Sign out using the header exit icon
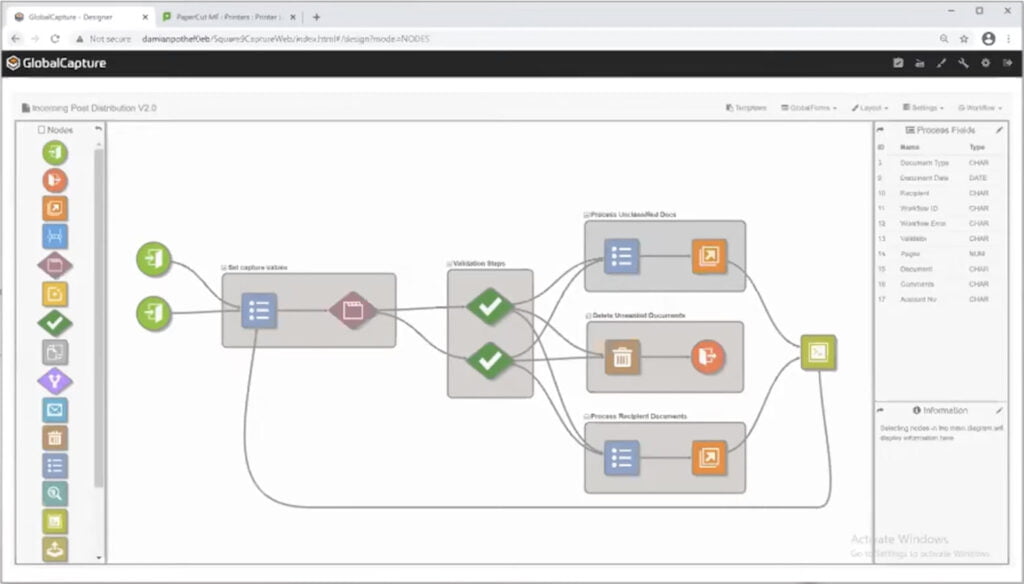The height and width of the screenshot is (584, 1024). click(x=1008, y=63)
